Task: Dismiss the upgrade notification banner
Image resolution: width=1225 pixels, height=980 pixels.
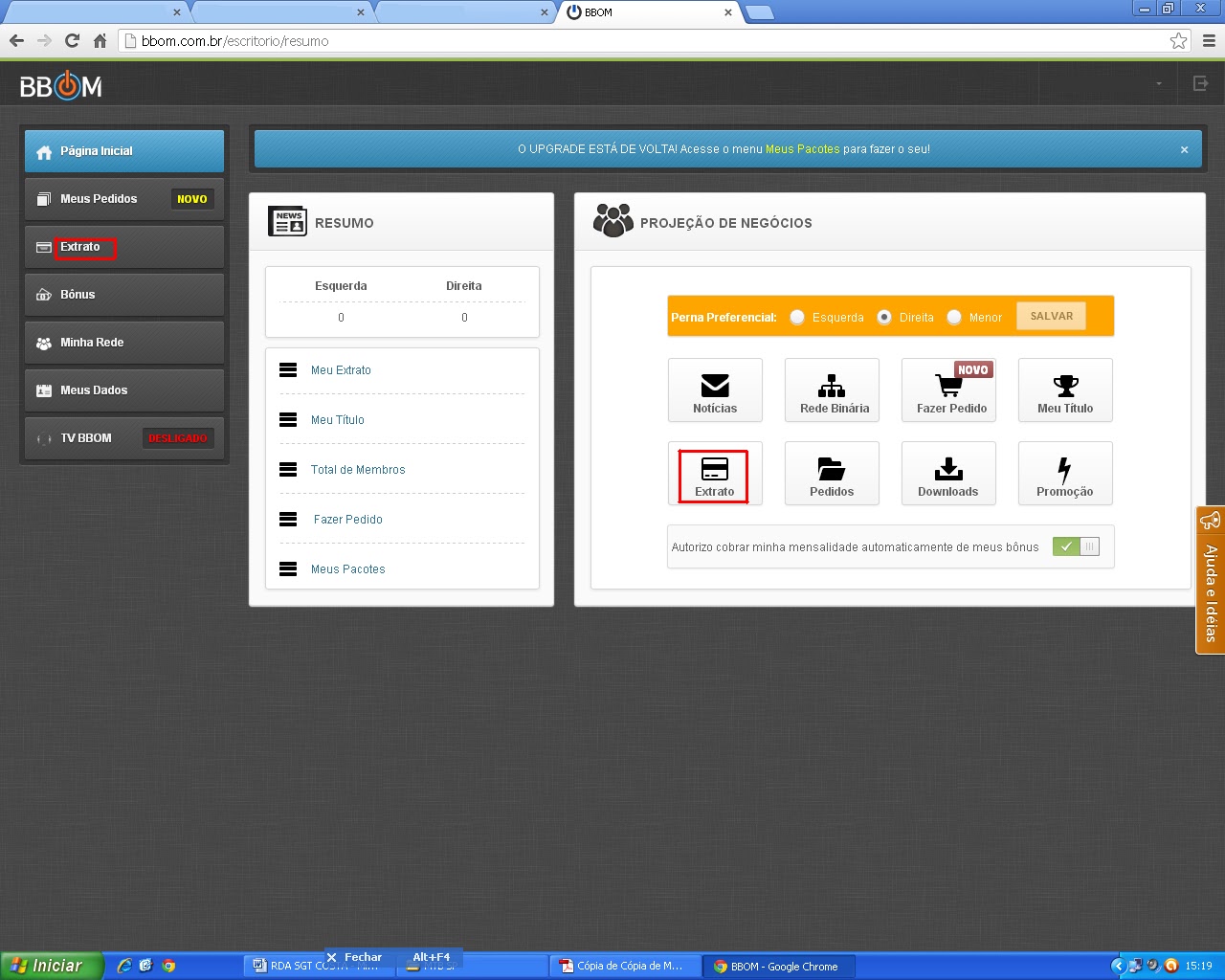Action: coord(1184,149)
